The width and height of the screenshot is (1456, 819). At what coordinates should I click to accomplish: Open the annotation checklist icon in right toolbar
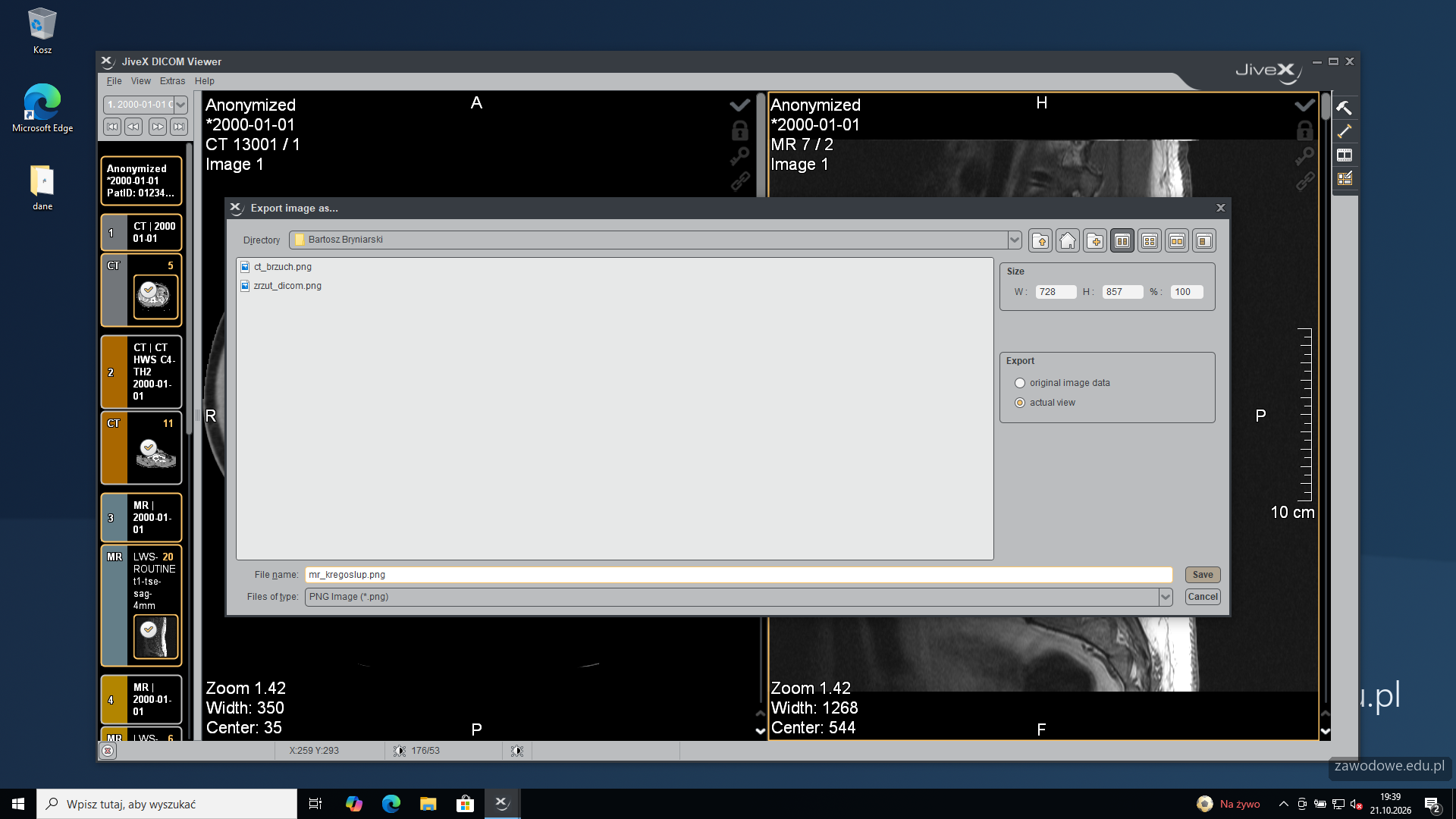pyautogui.click(x=1344, y=178)
